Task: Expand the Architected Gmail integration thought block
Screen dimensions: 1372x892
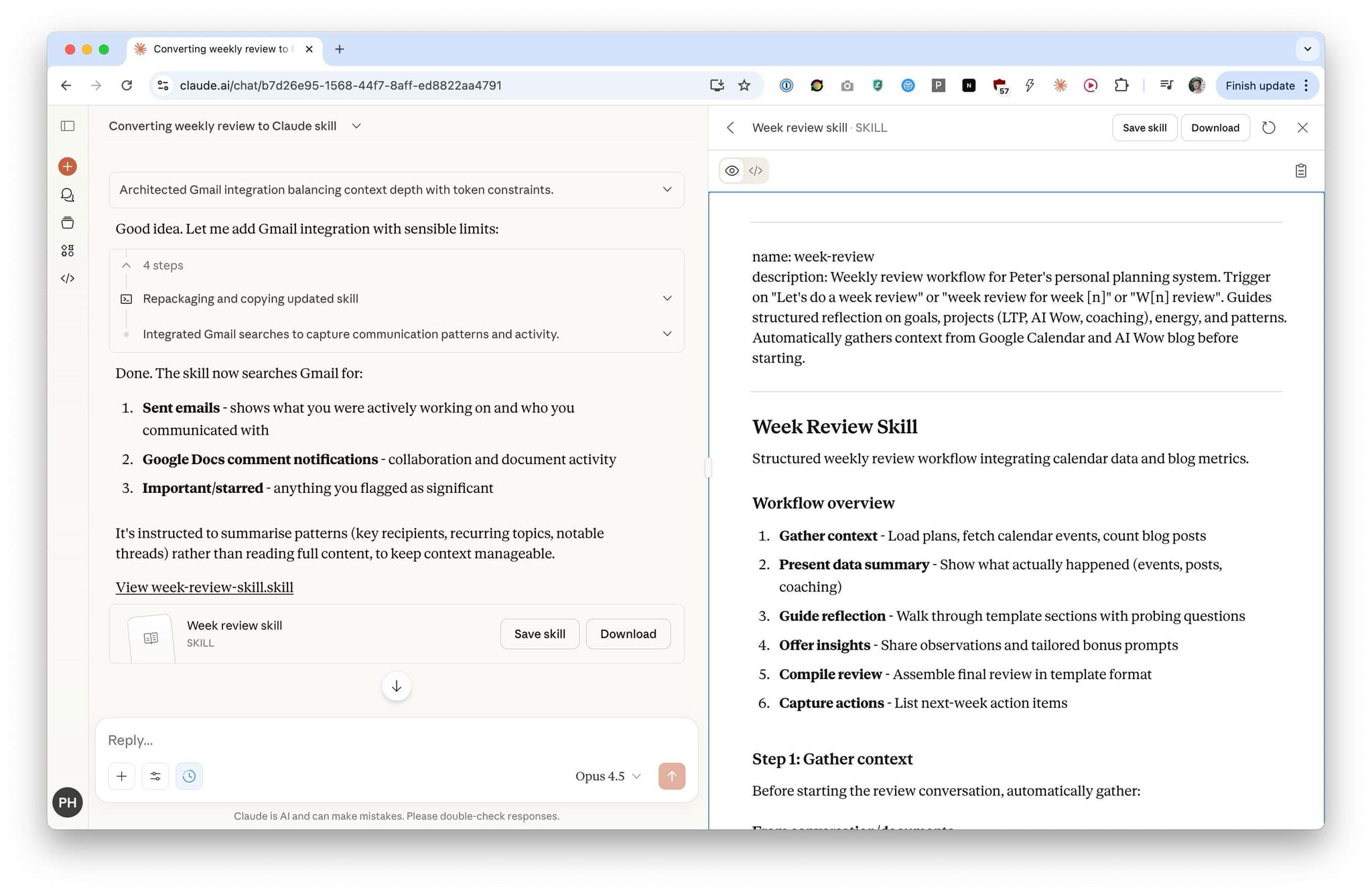Action: pyautogui.click(x=667, y=190)
